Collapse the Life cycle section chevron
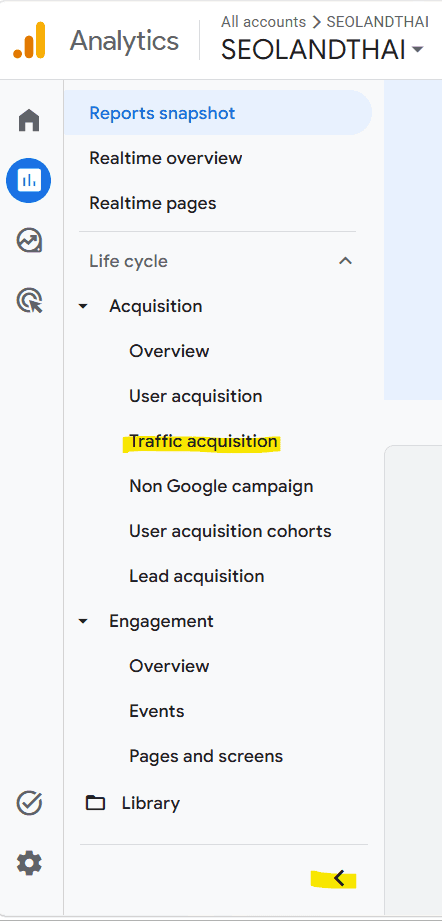This screenshot has height=921, width=442. [346, 261]
